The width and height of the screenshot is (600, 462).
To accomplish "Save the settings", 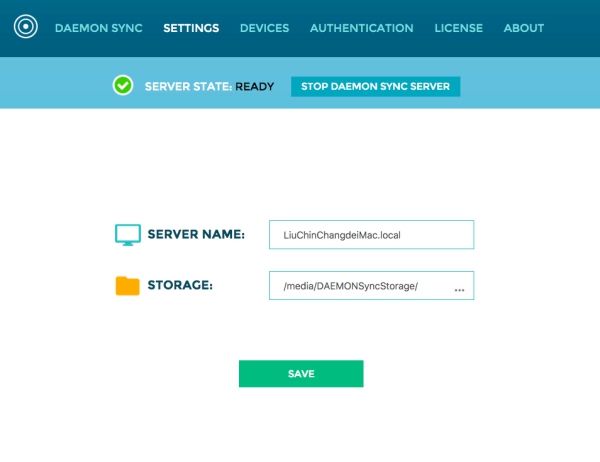I will 301,374.
